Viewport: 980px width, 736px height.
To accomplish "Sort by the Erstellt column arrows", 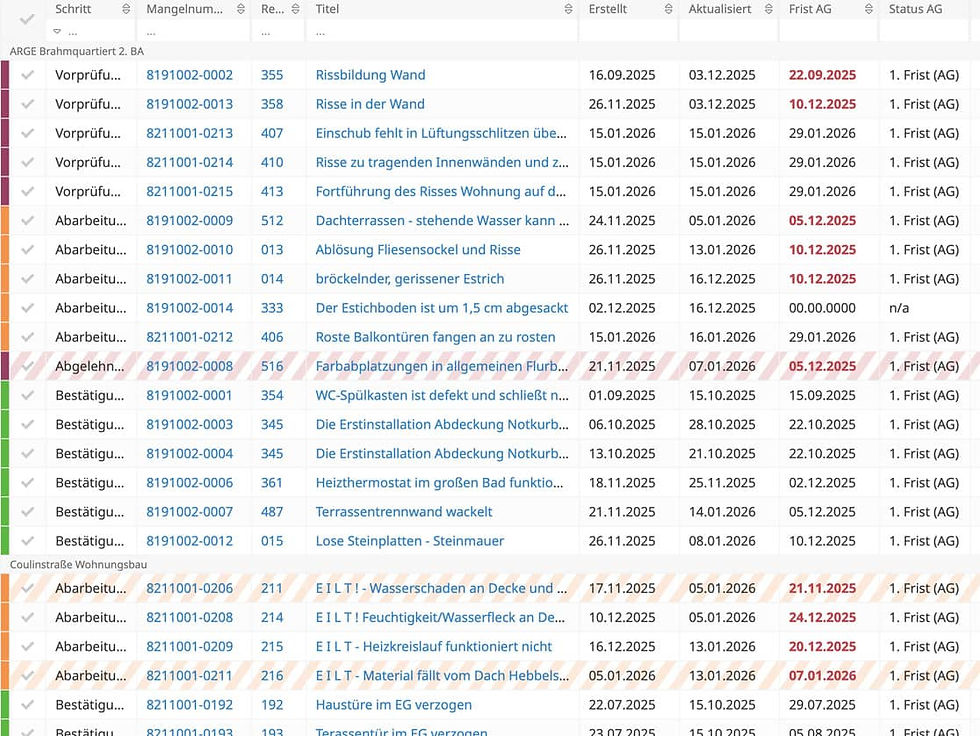I will point(668,9).
